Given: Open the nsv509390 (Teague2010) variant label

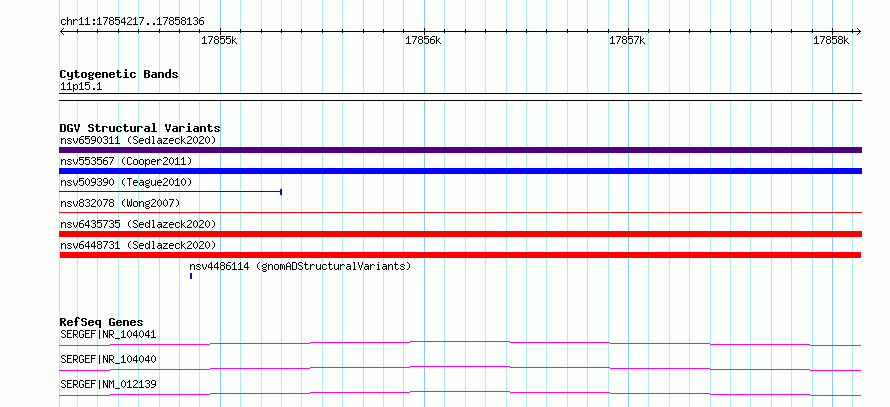Looking at the screenshot, I should (x=126, y=182).
